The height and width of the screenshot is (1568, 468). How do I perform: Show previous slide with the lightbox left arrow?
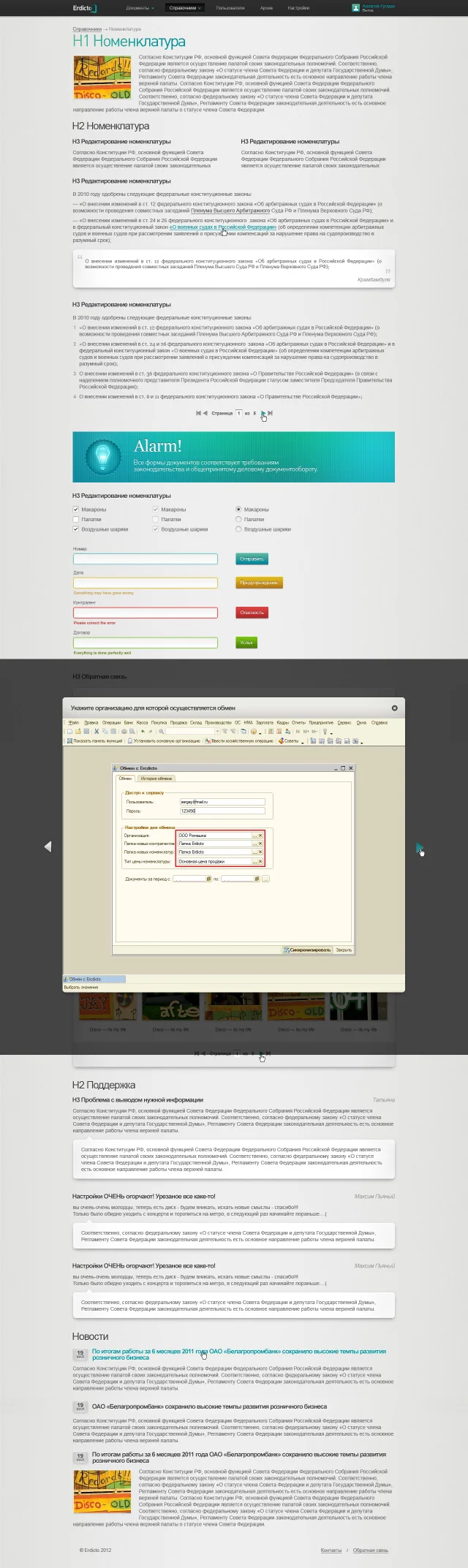pyautogui.click(x=48, y=847)
